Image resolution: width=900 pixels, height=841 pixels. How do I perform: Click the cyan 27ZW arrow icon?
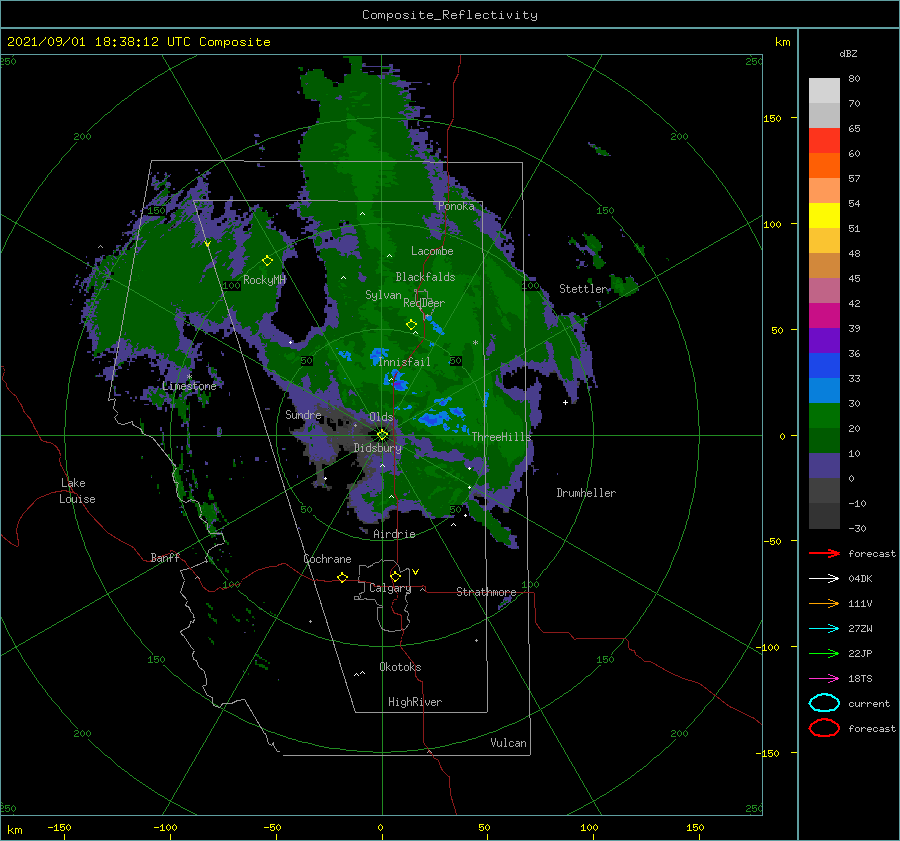[824, 629]
